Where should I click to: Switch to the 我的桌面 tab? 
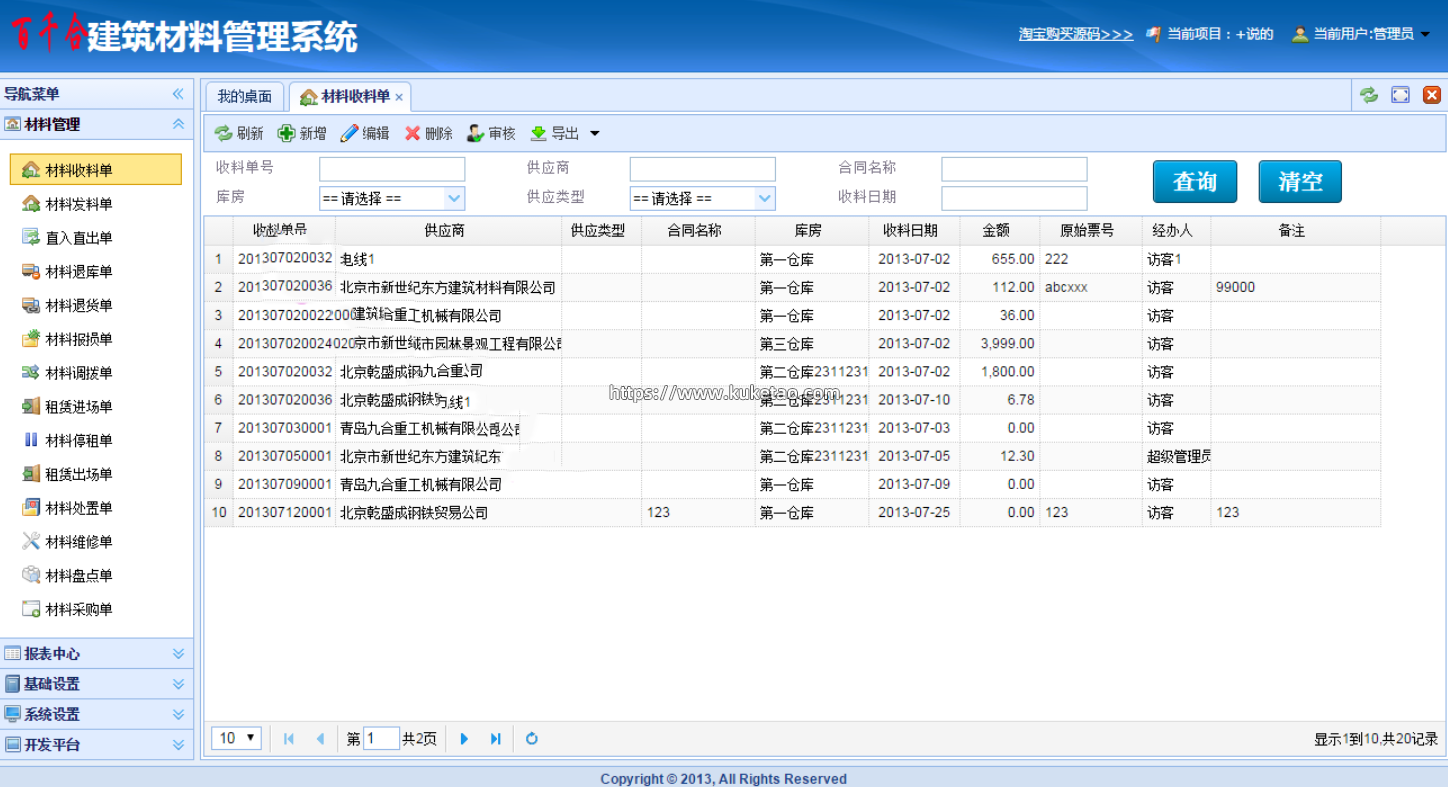click(244, 96)
